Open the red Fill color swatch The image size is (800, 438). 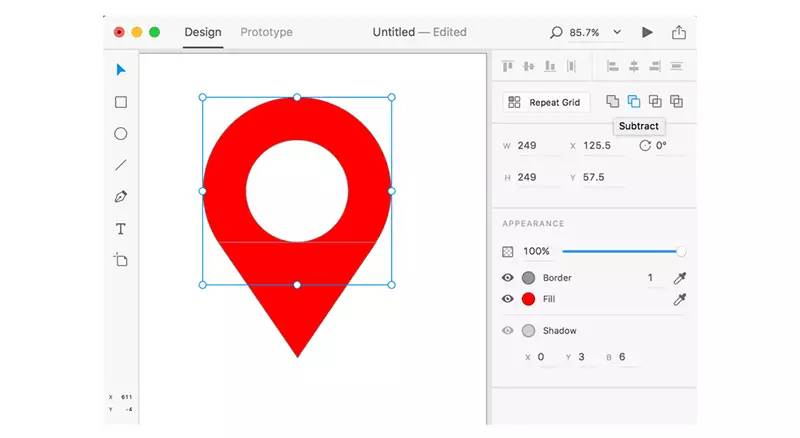pyautogui.click(x=528, y=299)
